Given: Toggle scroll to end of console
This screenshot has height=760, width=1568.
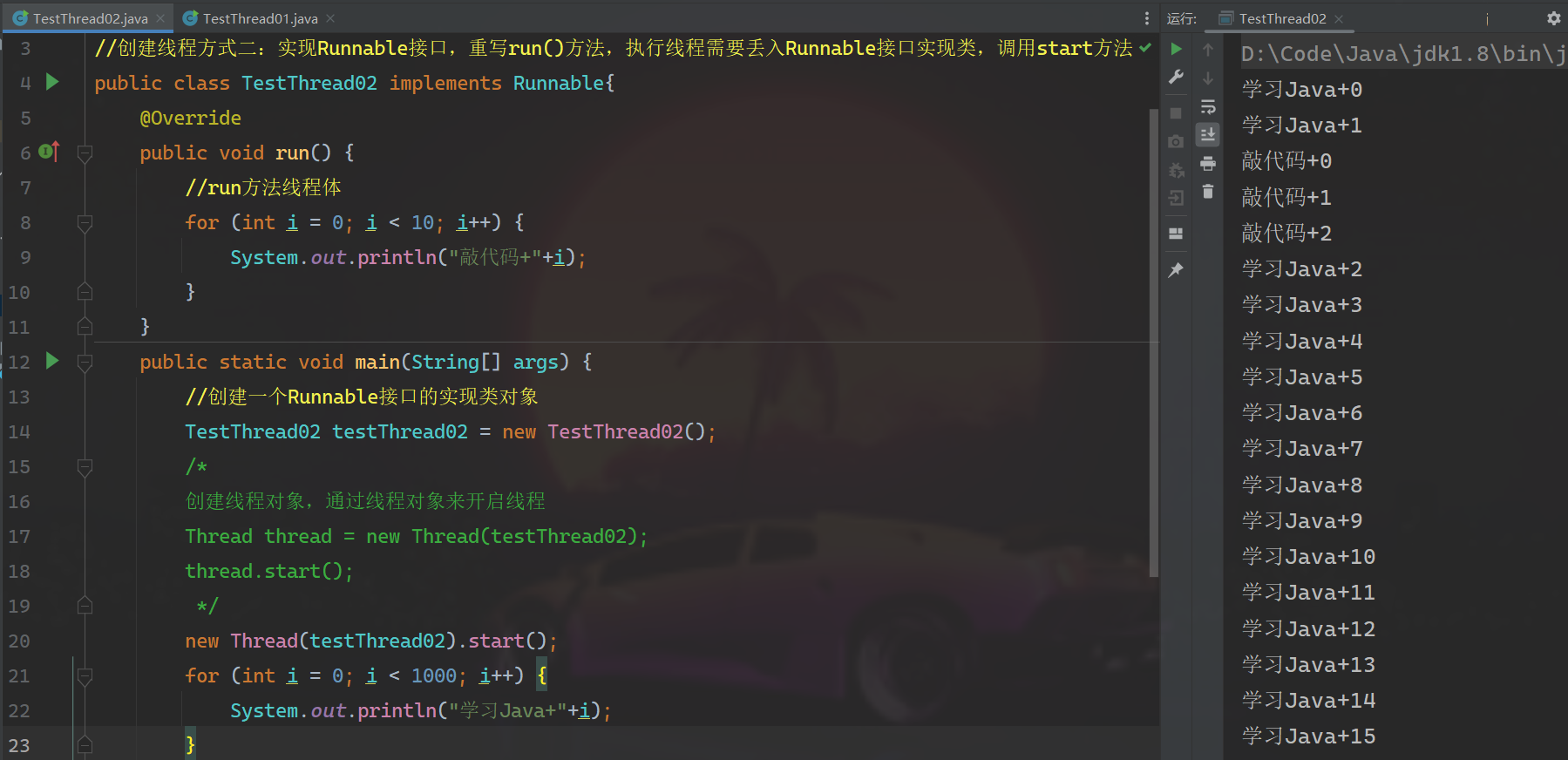Looking at the screenshot, I should pyautogui.click(x=1208, y=134).
